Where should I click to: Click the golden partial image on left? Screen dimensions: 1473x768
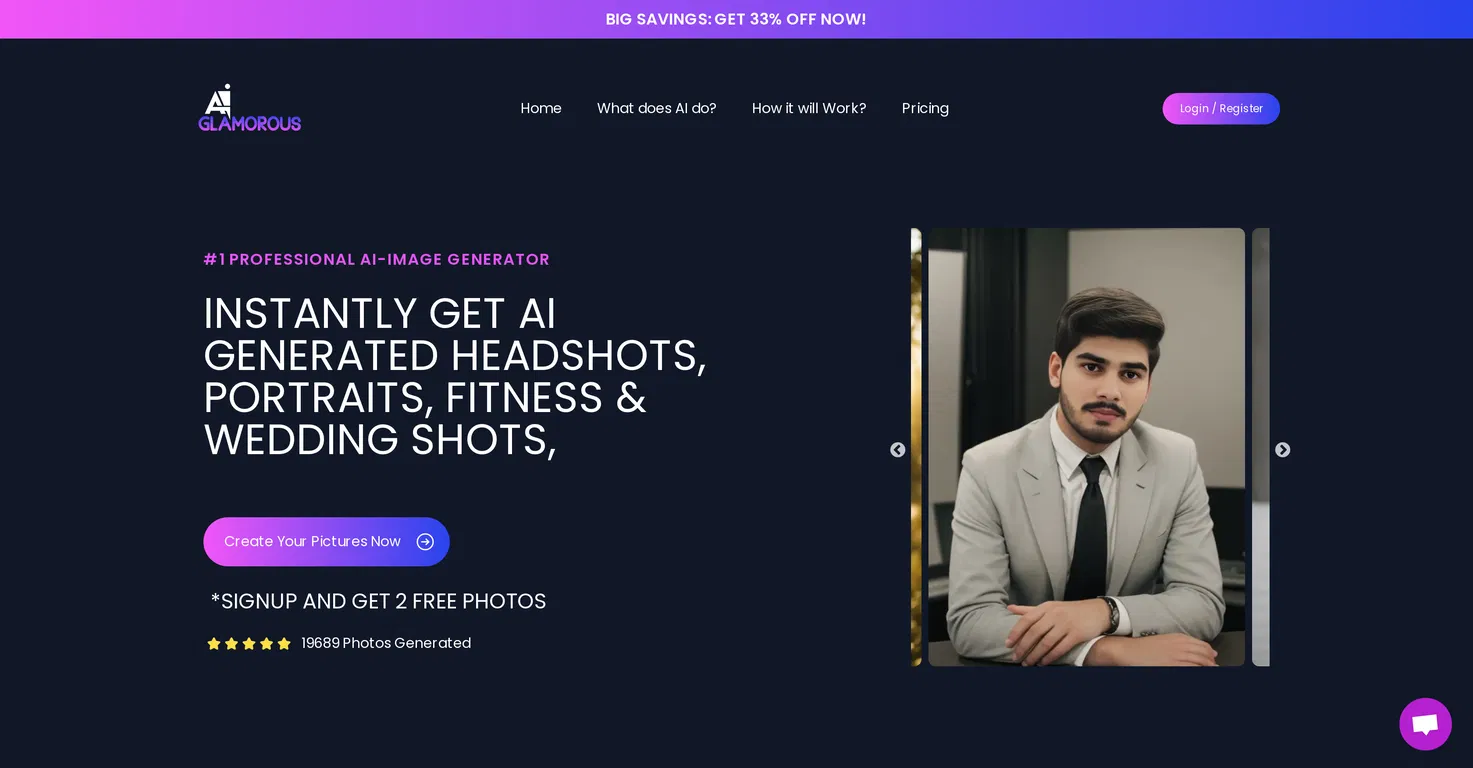coord(916,447)
